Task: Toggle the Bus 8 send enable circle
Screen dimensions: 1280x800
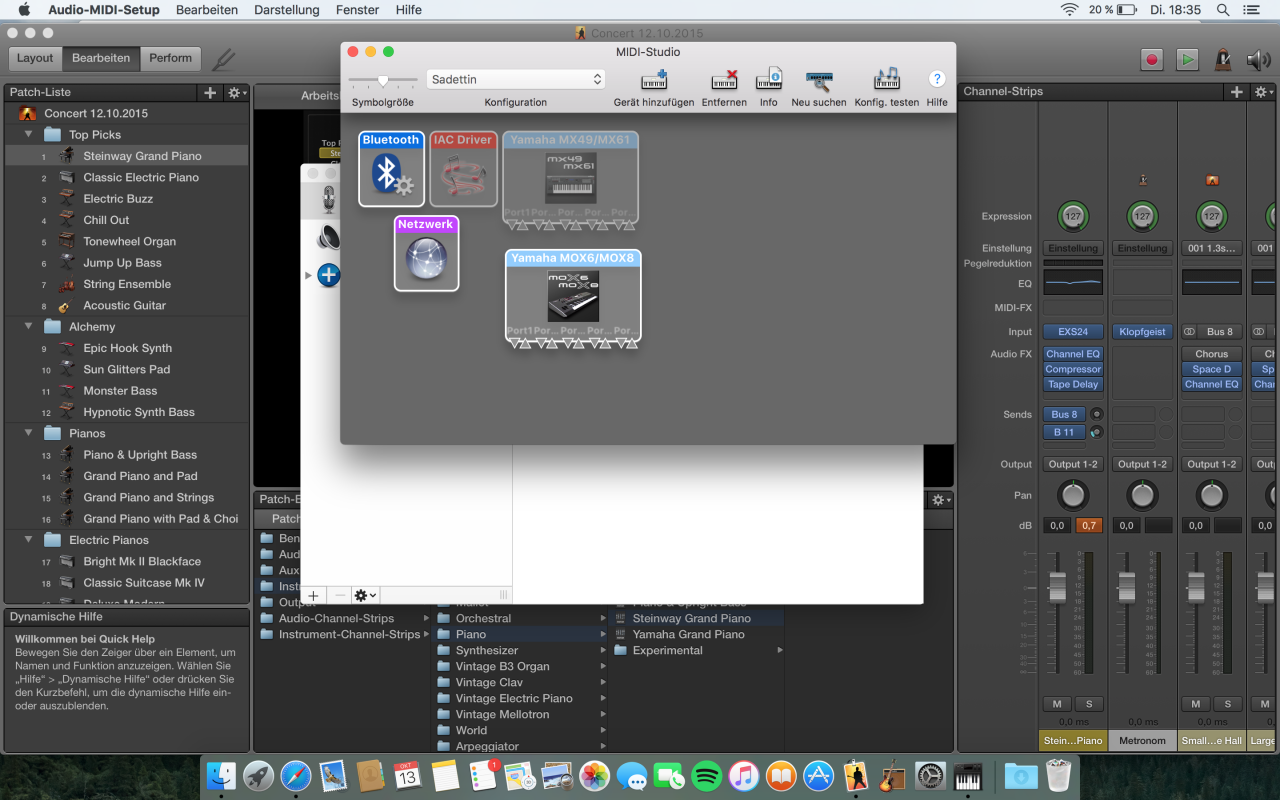Action: [1097, 414]
